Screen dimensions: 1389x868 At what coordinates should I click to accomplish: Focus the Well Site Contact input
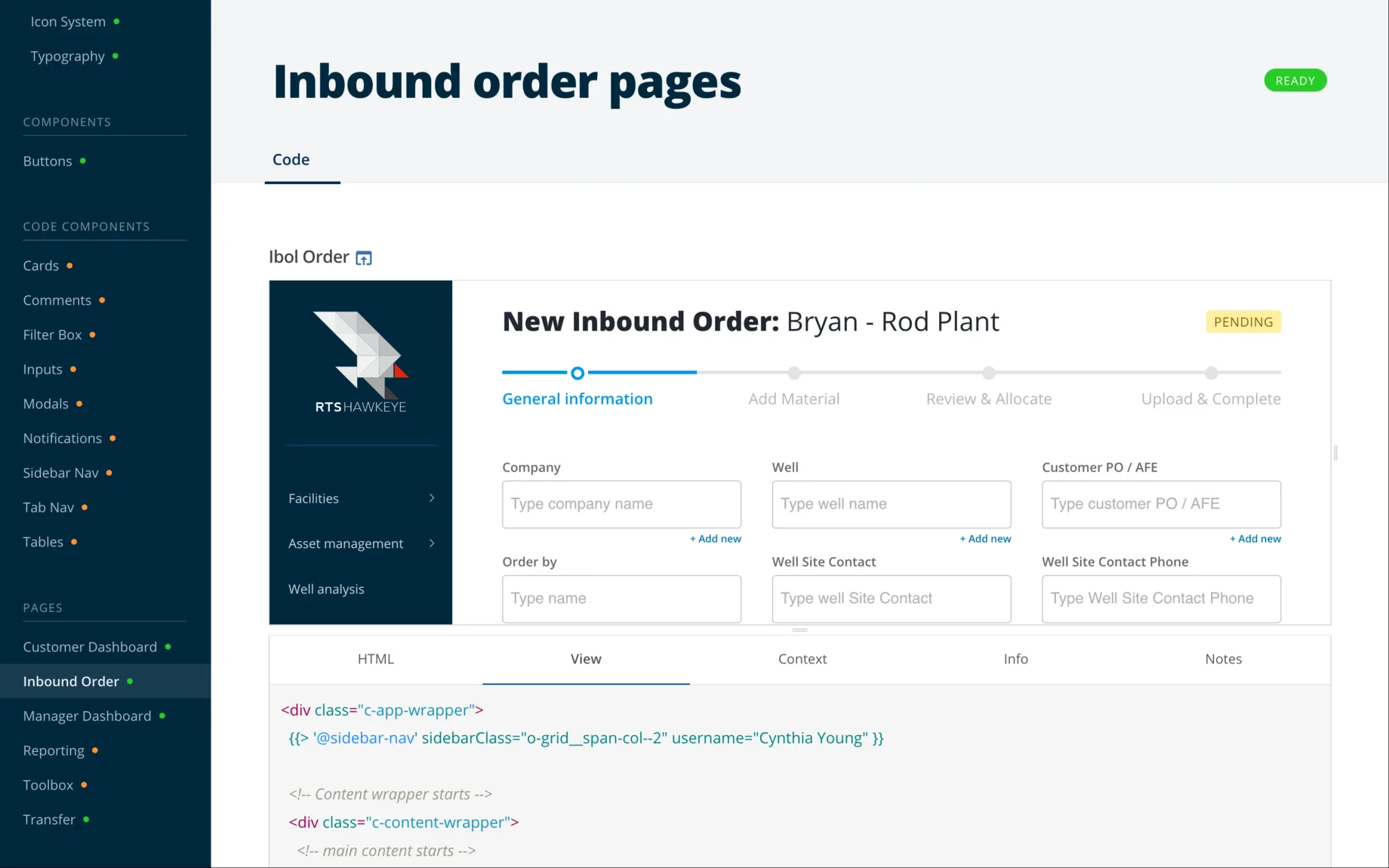coord(892,599)
